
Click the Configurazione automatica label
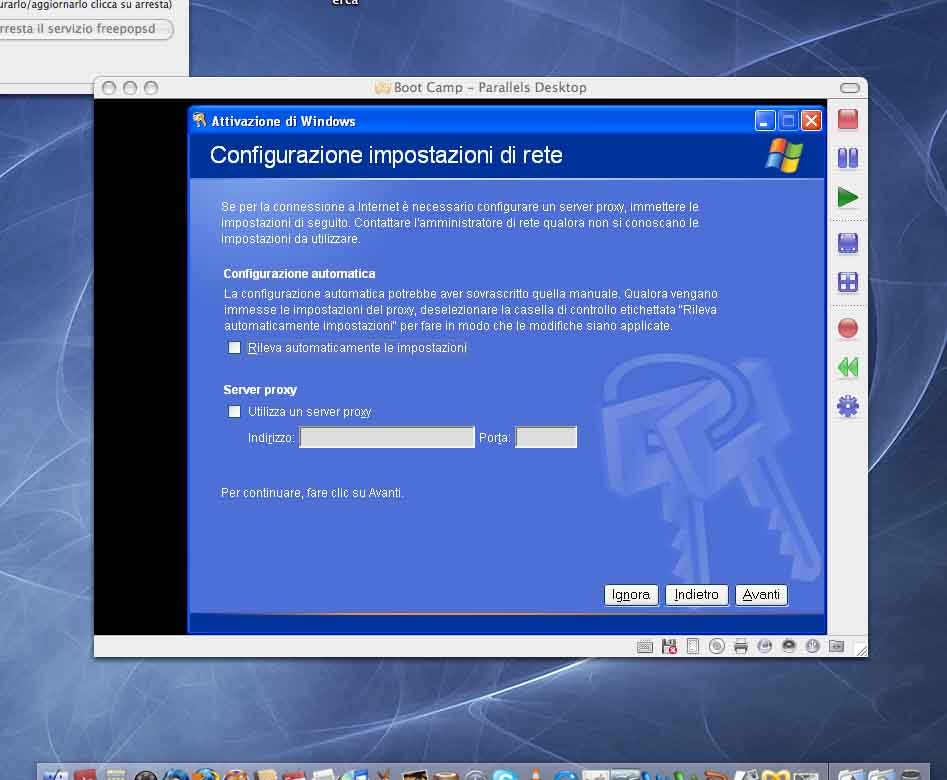pos(299,274)
